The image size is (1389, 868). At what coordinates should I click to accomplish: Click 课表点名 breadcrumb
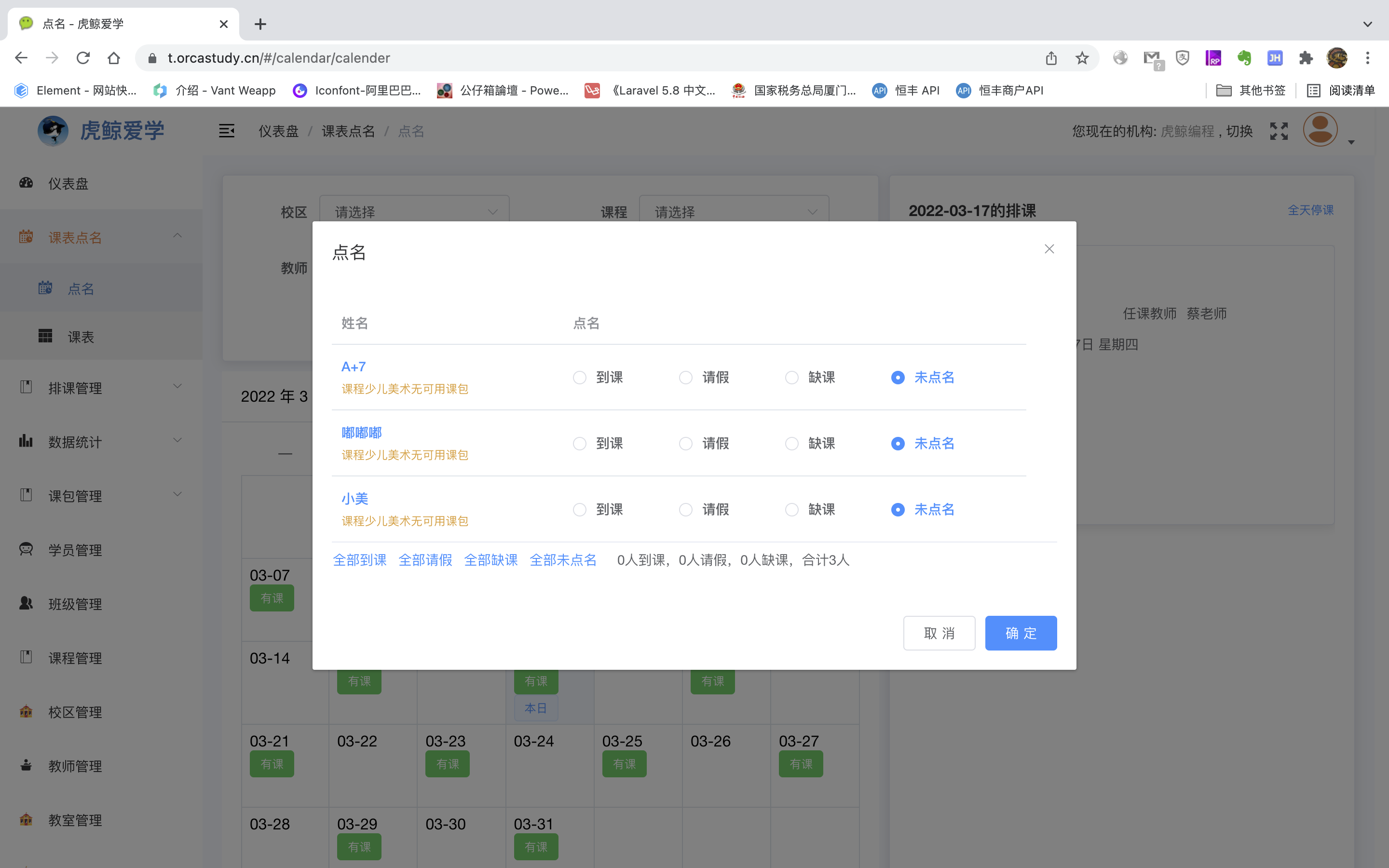[x=348, y=132]
